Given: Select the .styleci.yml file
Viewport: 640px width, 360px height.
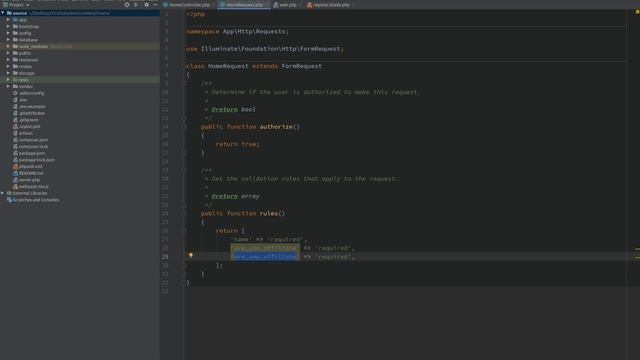Looking at the screenshot, I should [27, 127].
